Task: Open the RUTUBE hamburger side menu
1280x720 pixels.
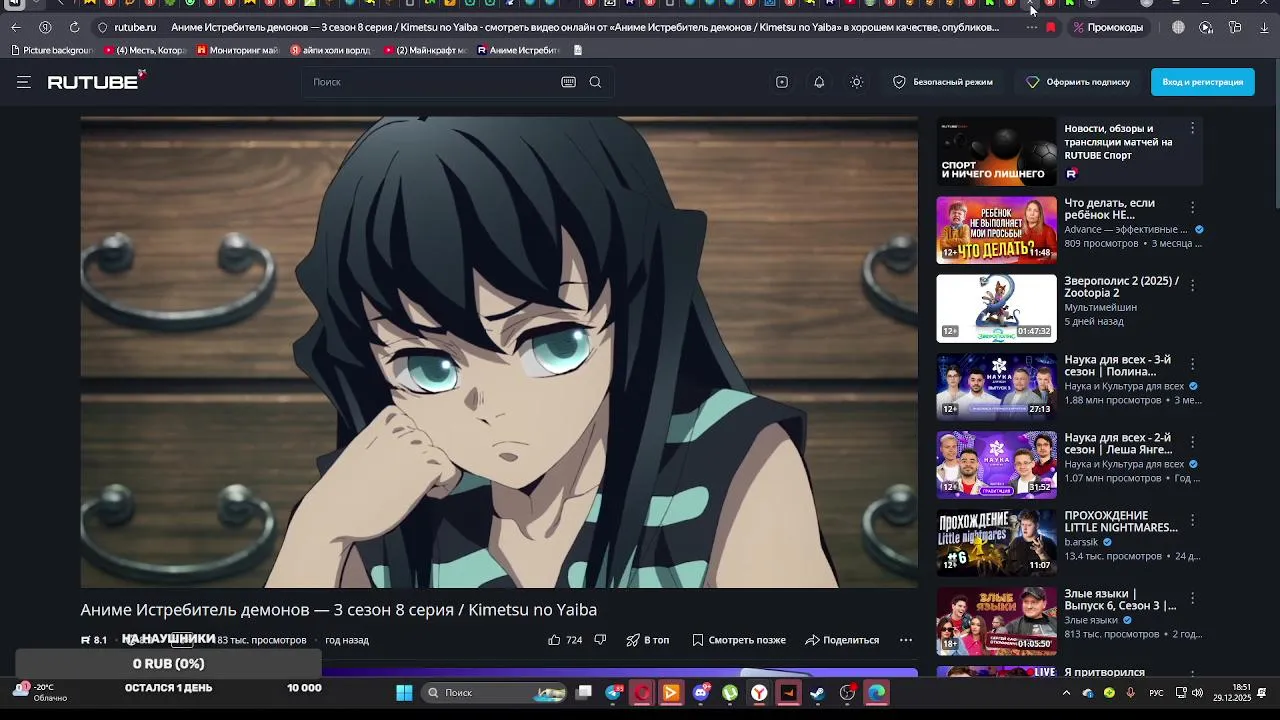Action: click(24, 82)
